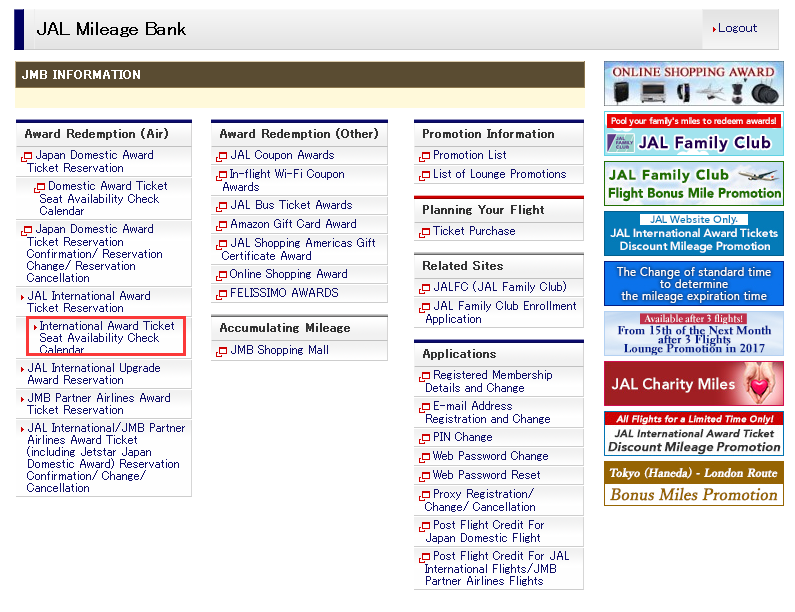This screenshot has width=795, height=612.
Task: Open JMB Partner Airlines Award Ticket Reservation
Action: click(99, 404)
